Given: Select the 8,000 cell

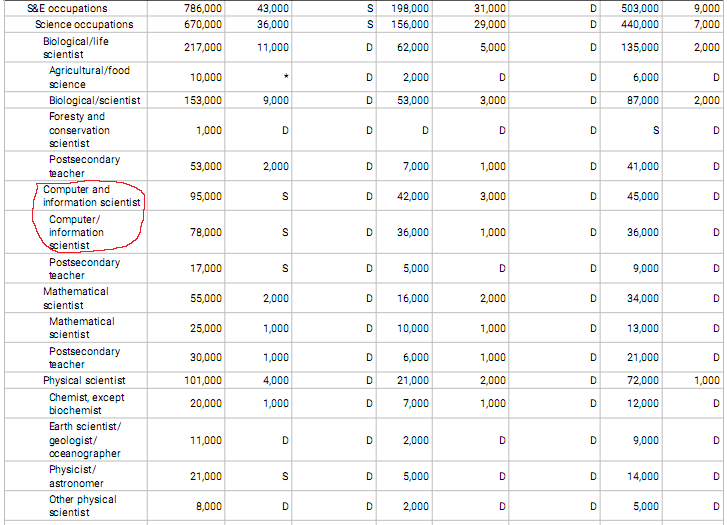Looking at the screenshot, I should click(x=209, y=506).
